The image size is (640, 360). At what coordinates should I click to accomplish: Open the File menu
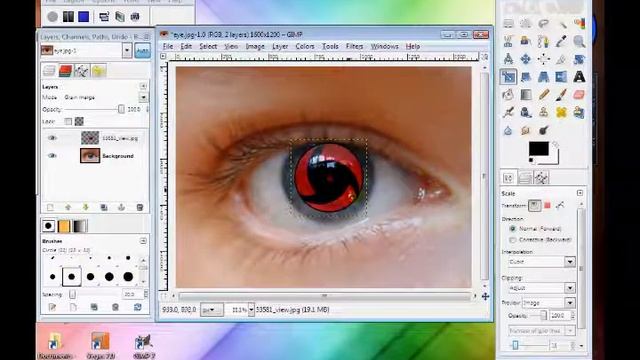click(168, 47)
